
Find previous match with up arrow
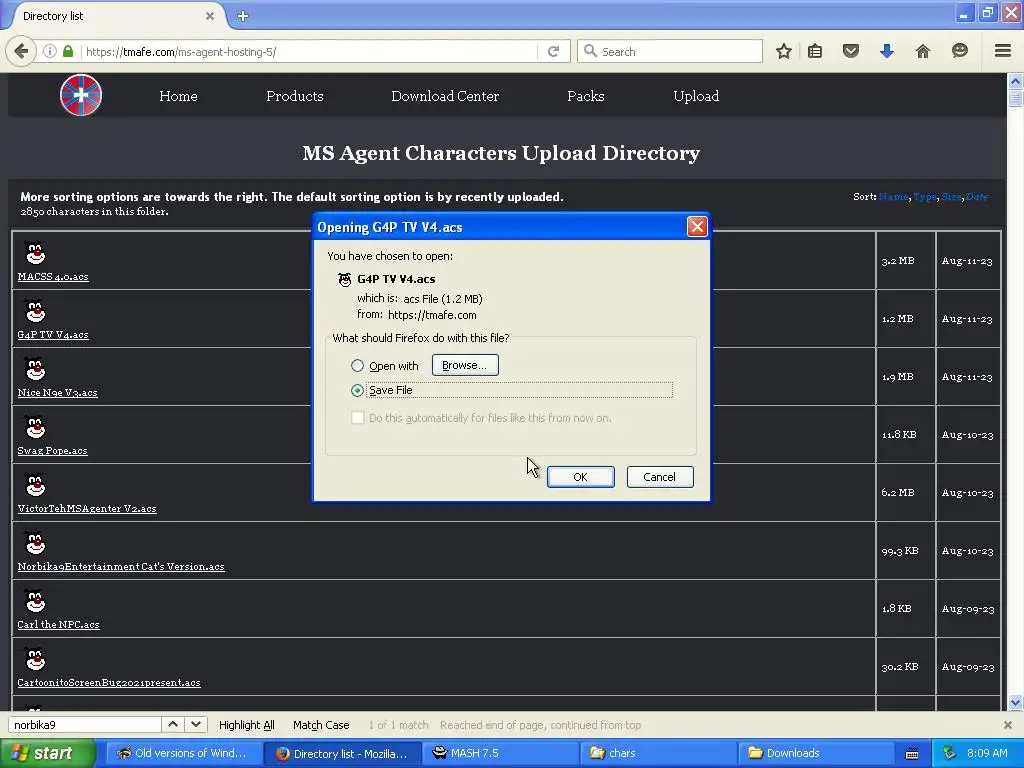click(172, 724)
